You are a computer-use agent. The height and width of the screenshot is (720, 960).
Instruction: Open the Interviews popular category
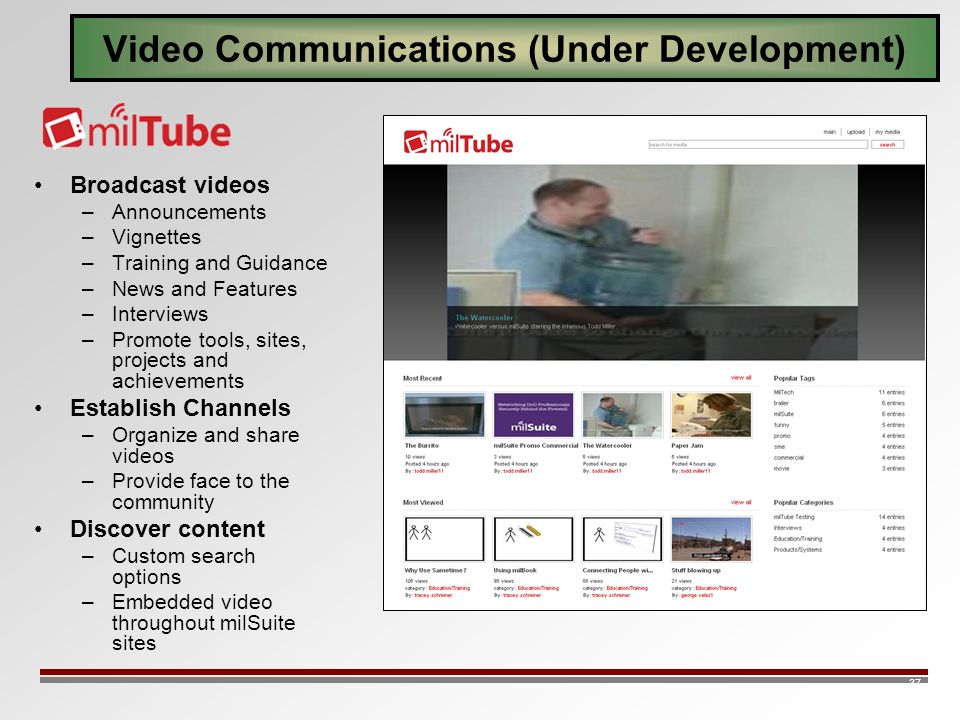click(787, 528)
